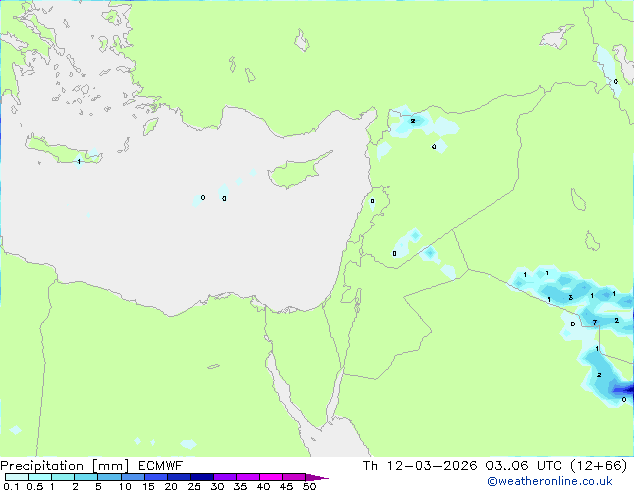634x490 pixels.
Task: Click the 40 mm magenta legend swatch
Action: click(271, 477)
